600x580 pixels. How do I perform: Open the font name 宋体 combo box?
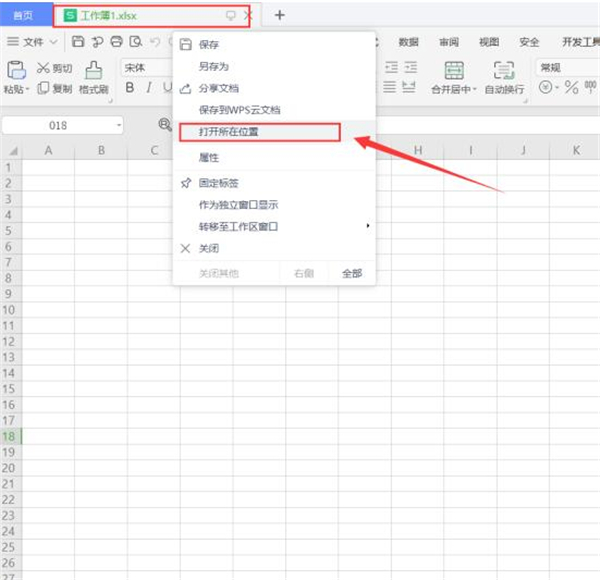147,68
